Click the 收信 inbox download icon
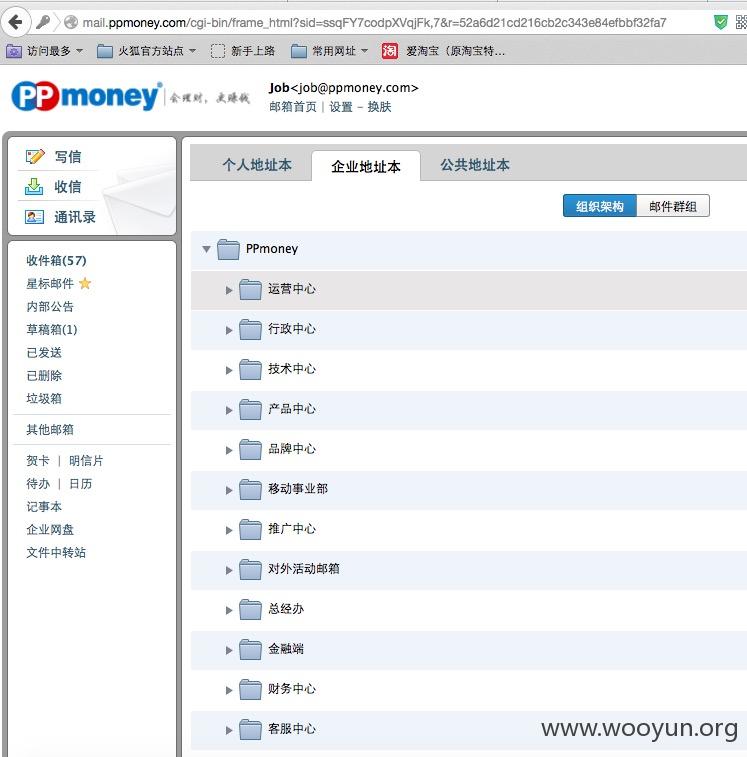 pyautogui.click(x=34, y=186)
